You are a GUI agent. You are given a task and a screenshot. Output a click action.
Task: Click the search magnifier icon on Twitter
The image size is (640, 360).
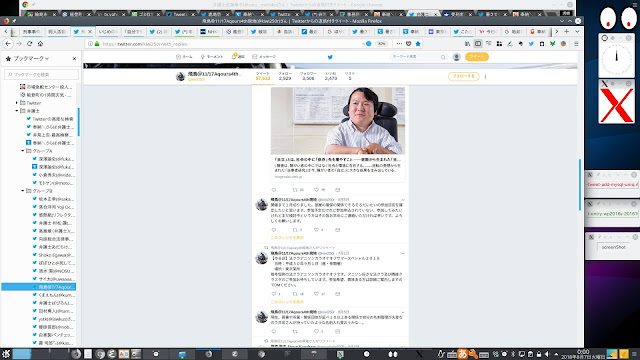click(x=443, y=57)
